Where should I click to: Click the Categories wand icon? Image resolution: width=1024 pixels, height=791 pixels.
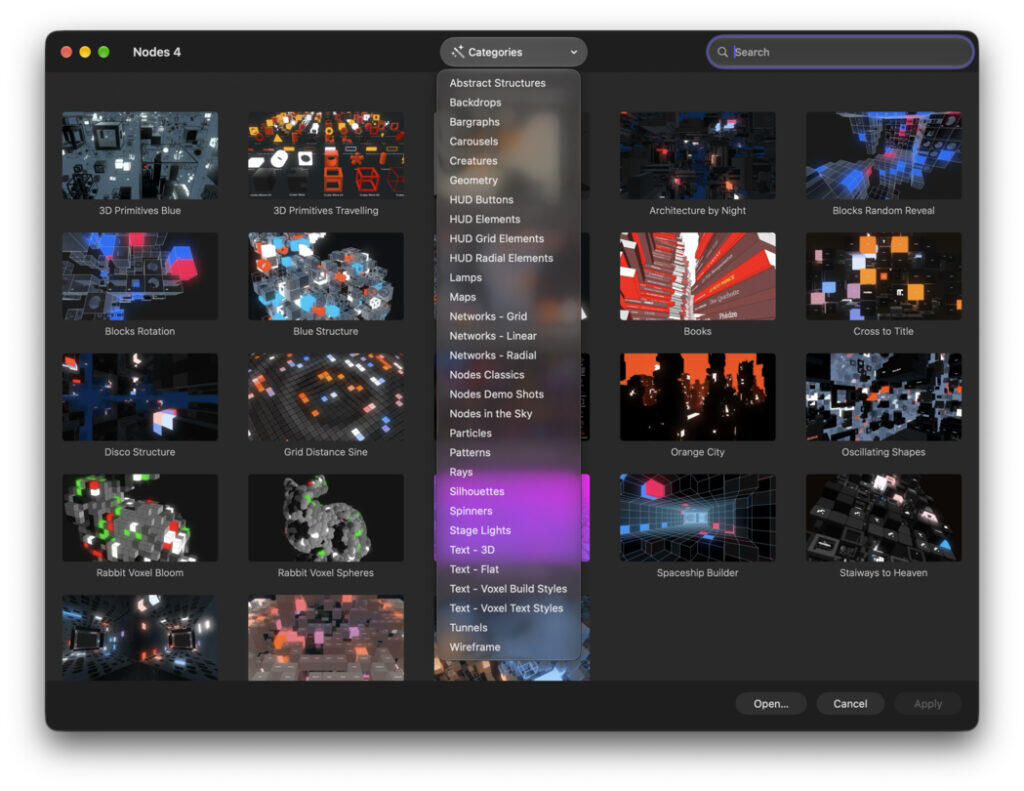click(x=458, y=52)
